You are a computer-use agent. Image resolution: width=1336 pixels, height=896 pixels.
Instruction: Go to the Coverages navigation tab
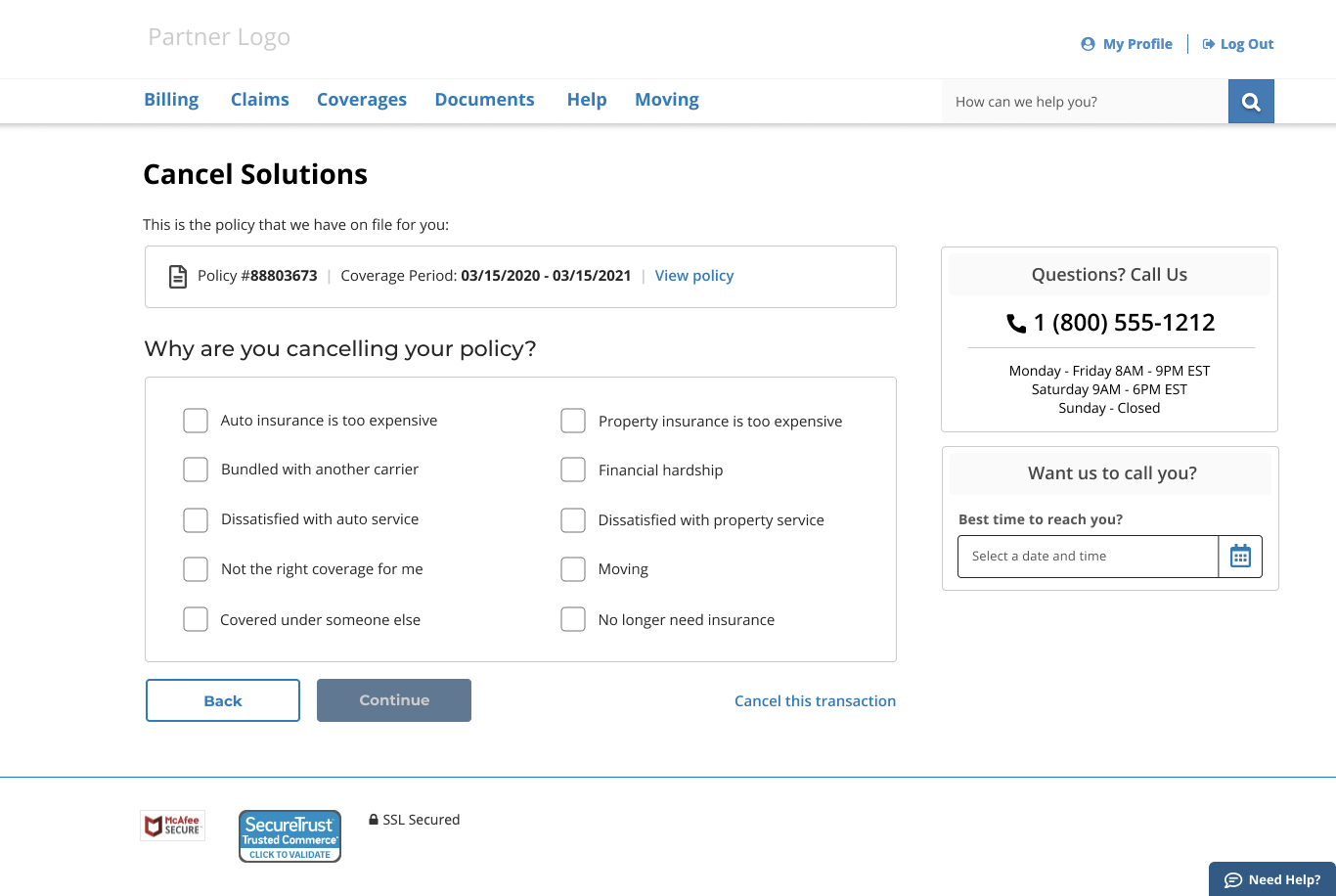coord(362,100)
